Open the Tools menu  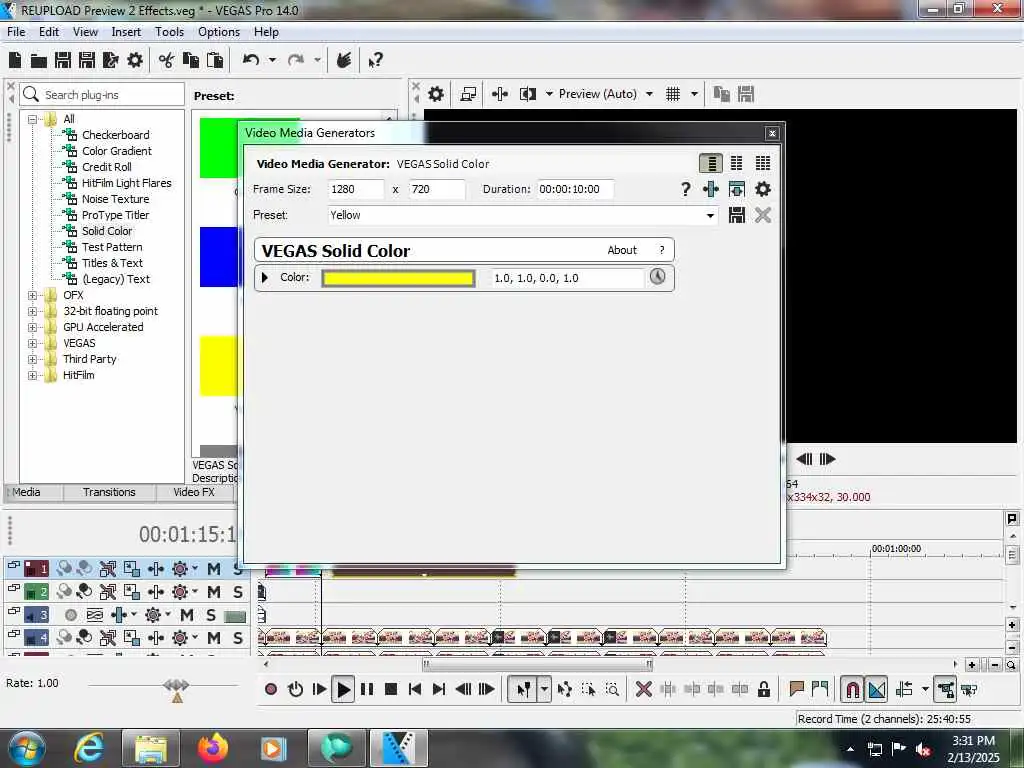169,32
